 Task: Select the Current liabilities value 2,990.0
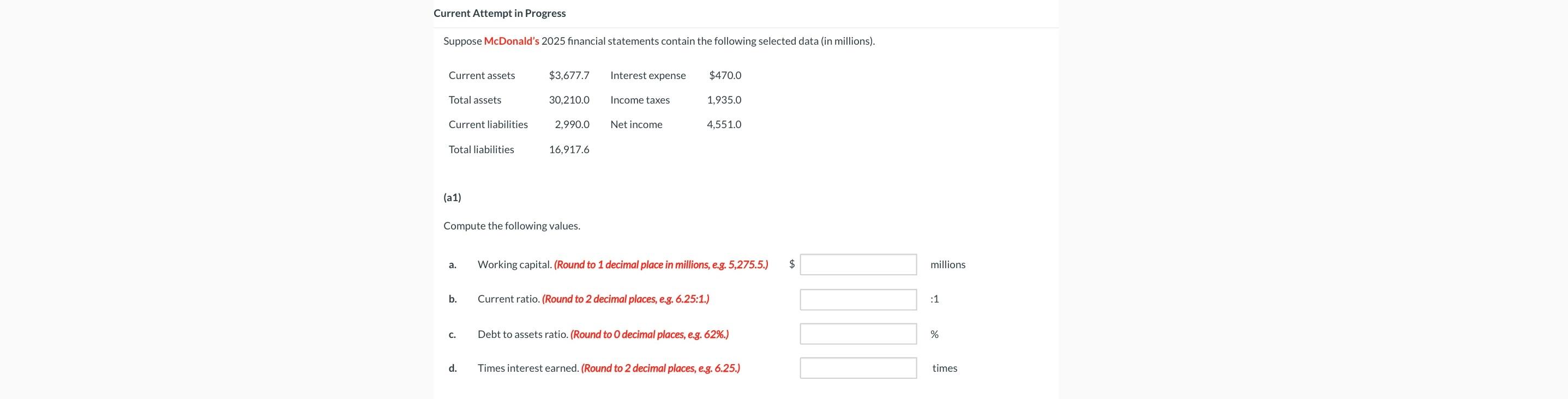[572, 125]
